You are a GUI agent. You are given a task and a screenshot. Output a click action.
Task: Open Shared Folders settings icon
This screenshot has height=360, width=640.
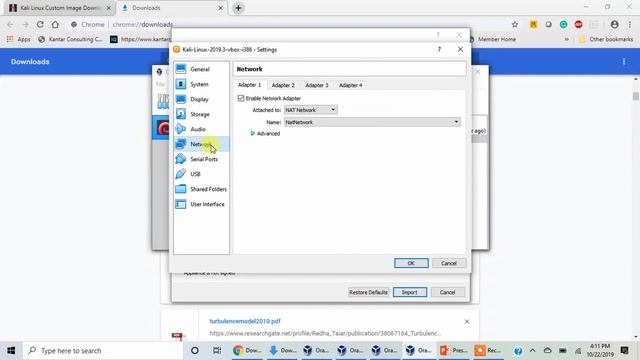pos(181,189)
